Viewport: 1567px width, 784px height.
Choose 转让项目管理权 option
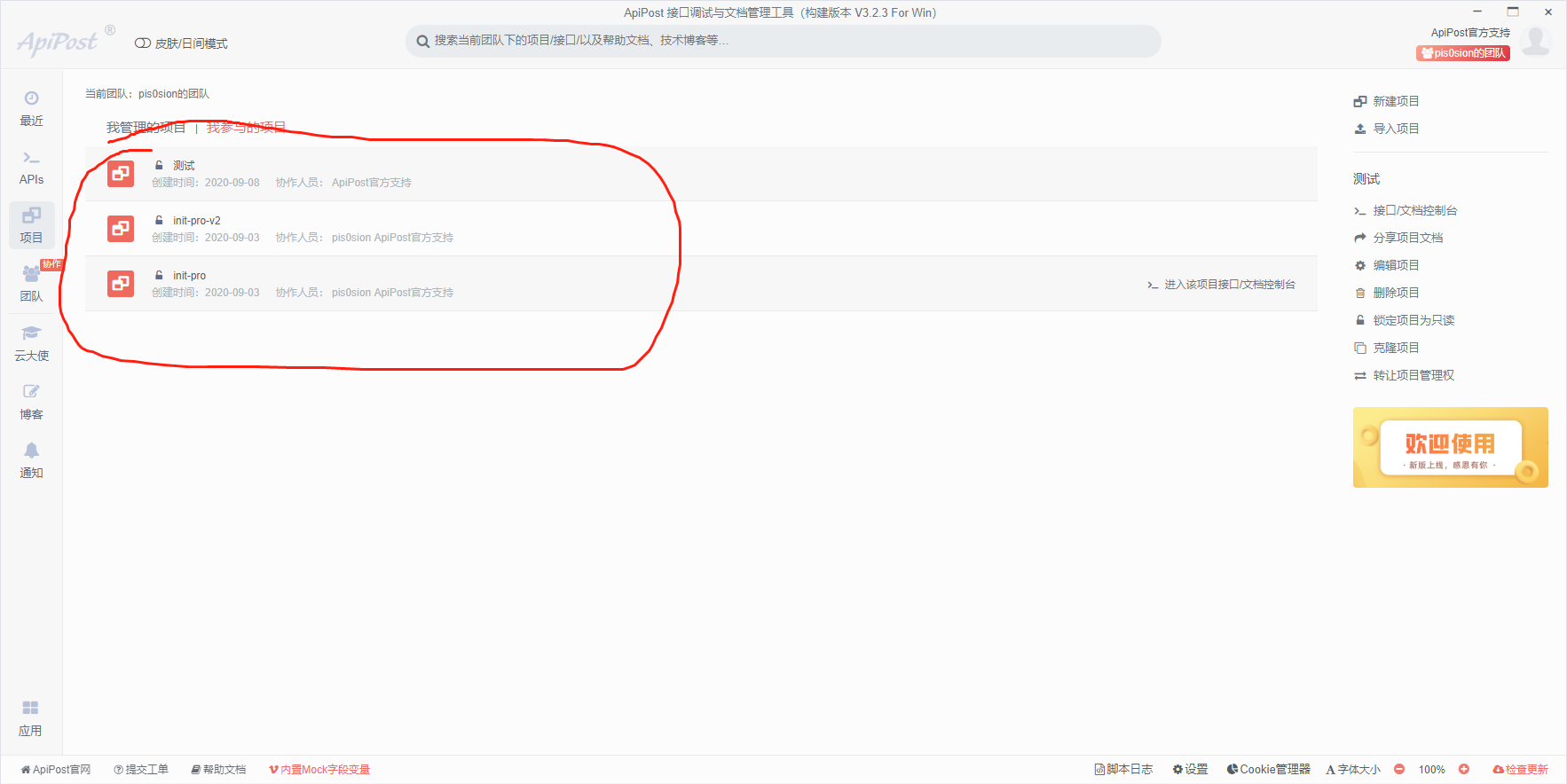[x=1404, y=375]
